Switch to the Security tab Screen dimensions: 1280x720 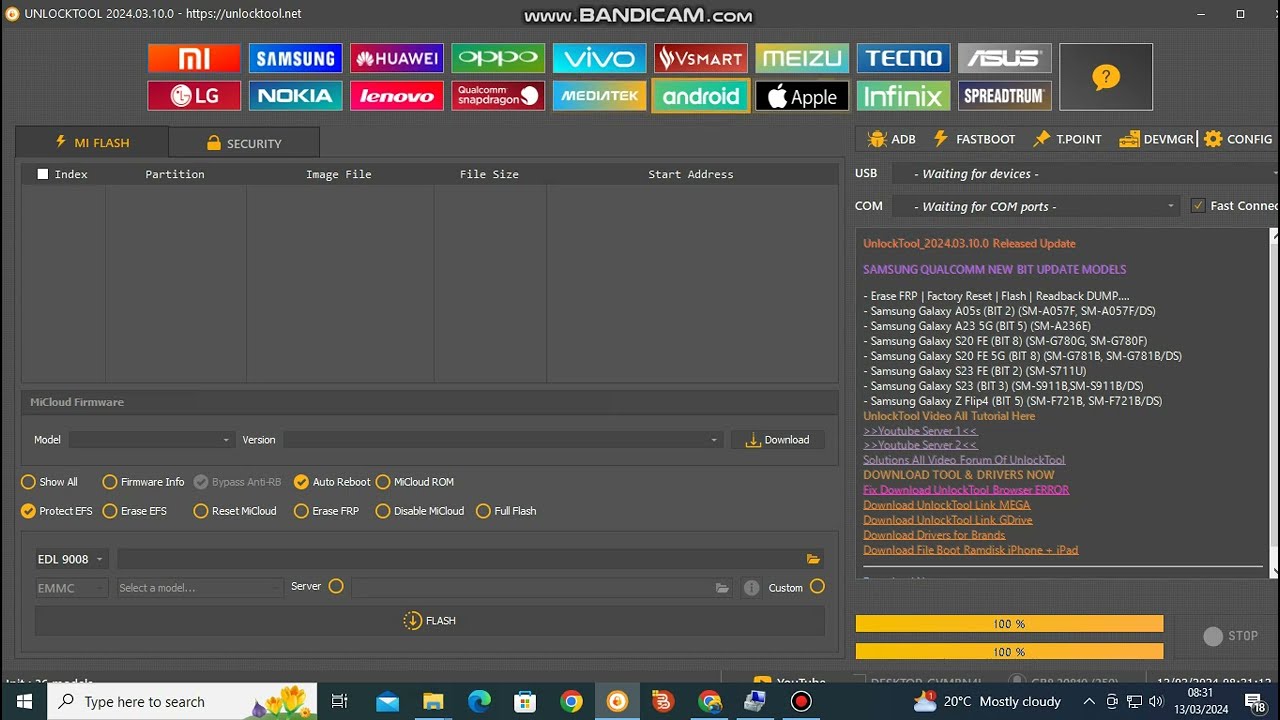pyautogui.click(x=244, y=143)
